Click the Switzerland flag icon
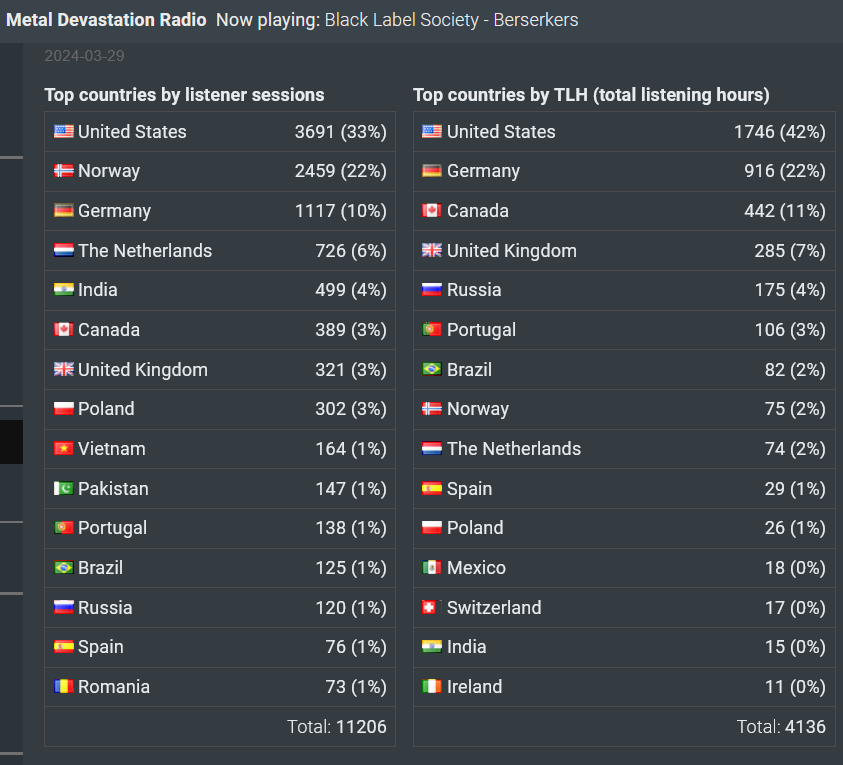The height and width of the screenshot is (765, 843). point(429,607)
